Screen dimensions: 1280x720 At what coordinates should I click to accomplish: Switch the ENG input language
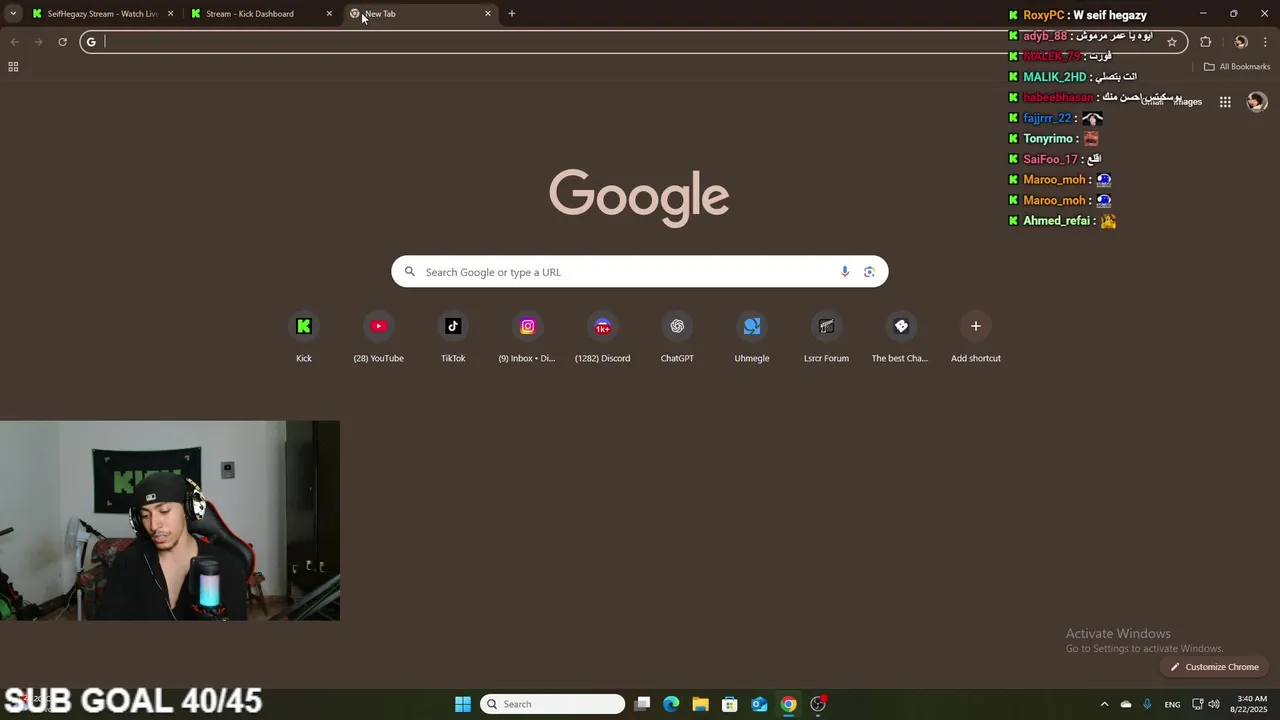(x=1172, y=704)
